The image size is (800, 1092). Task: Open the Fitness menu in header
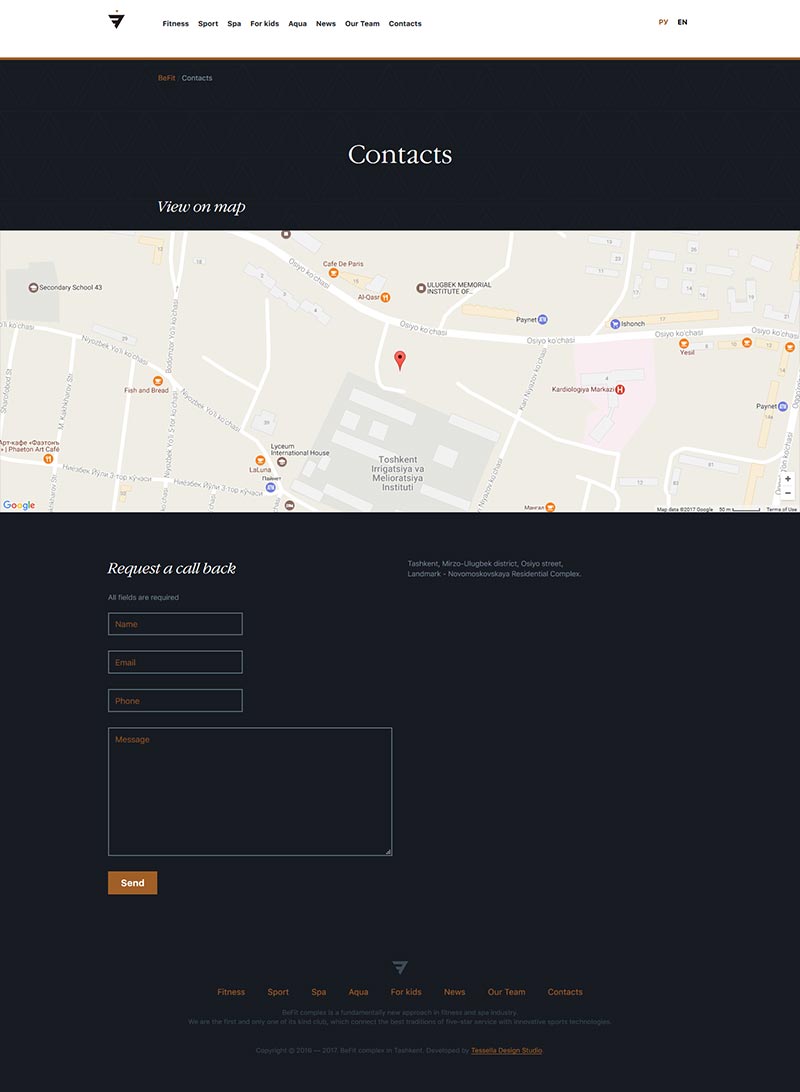176,24
